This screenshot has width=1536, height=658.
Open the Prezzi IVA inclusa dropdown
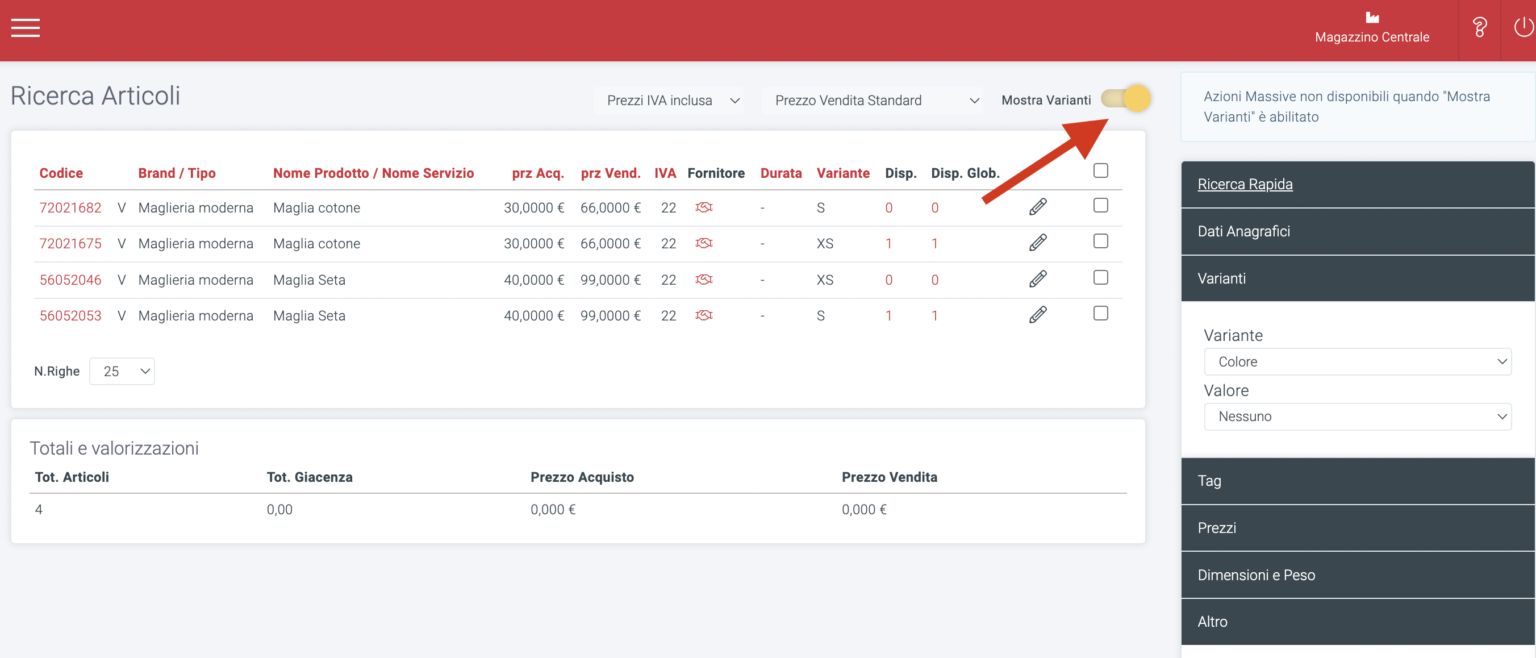click(x=673, y=100)
